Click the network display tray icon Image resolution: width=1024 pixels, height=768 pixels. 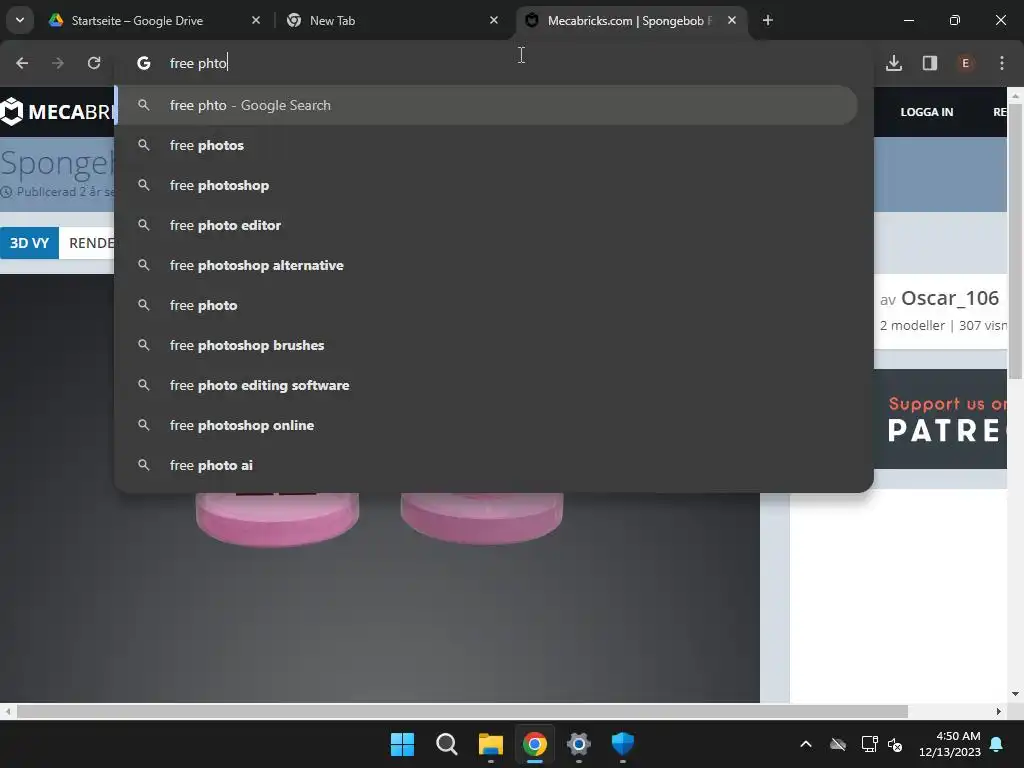point(869,744)
